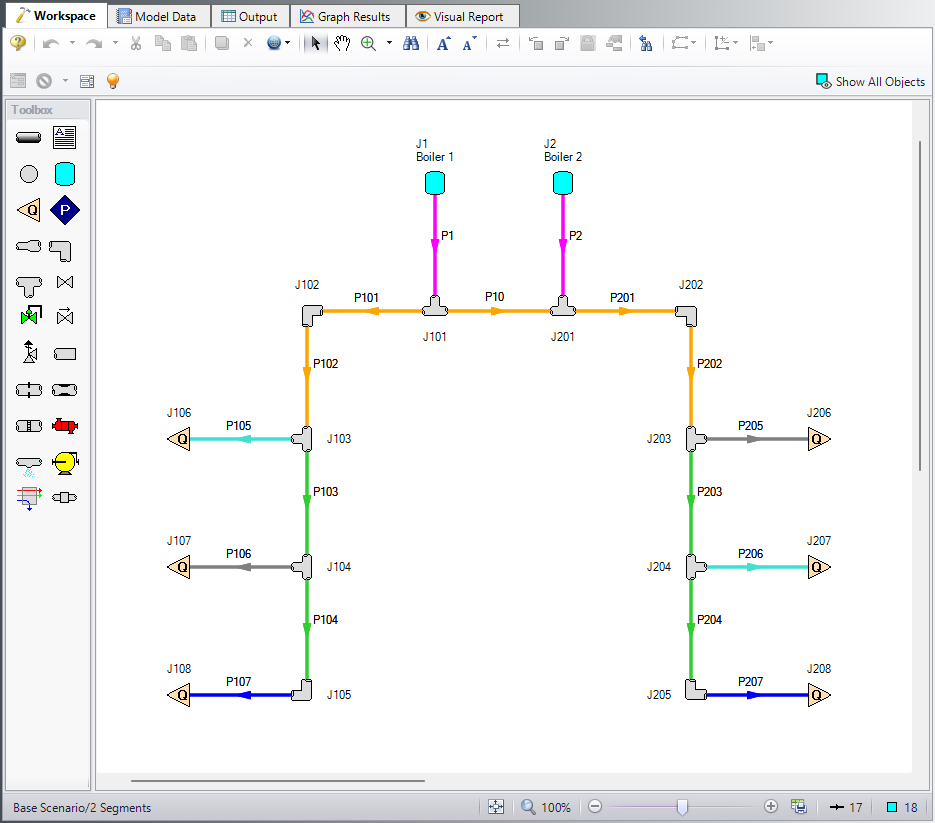
Task: Open the undo history dropdown
Action: 73,43
